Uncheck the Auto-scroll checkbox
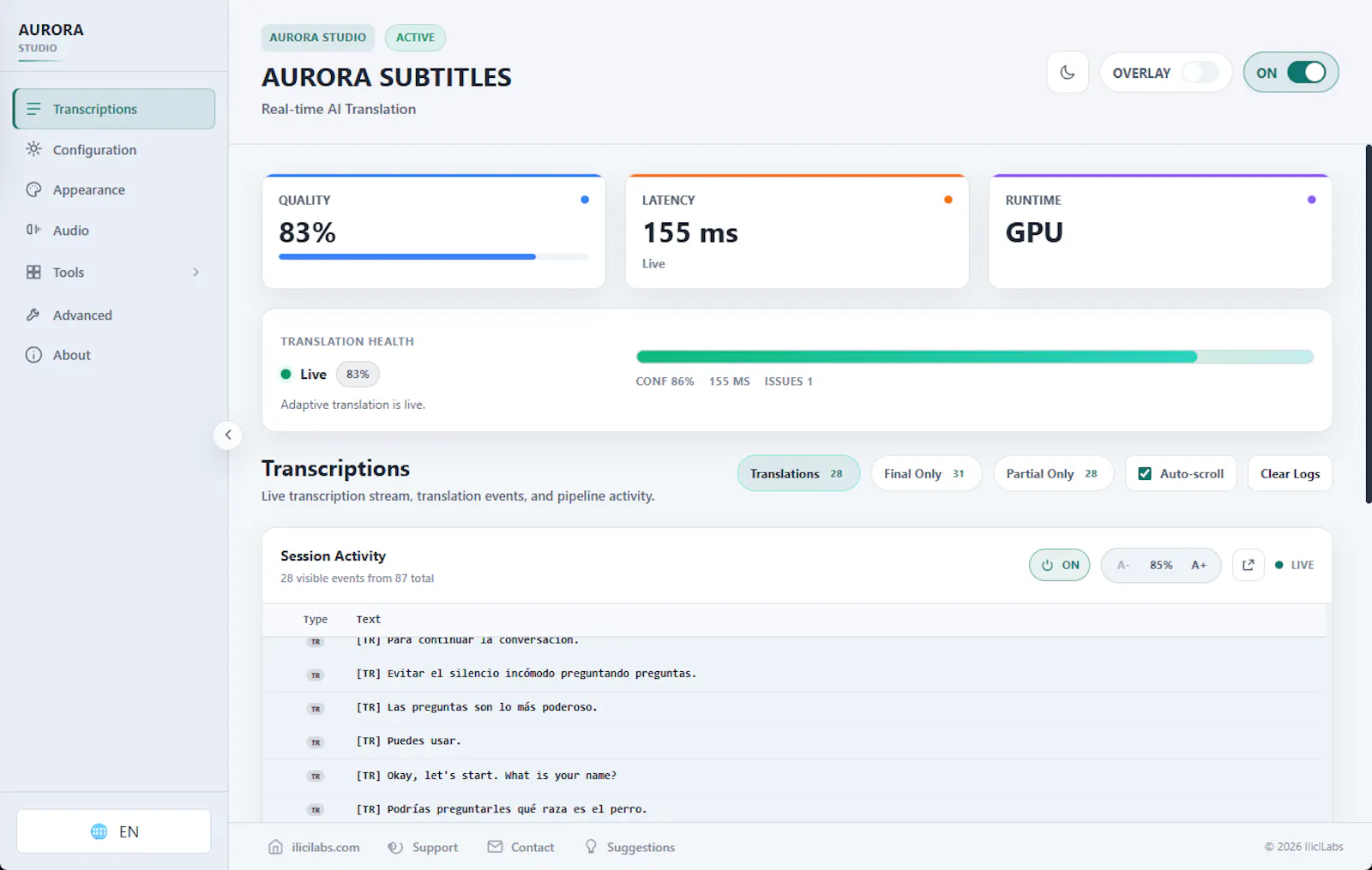Image resolution: width=1372 pixels, height=870 pixels. (x=1145, y=473)
